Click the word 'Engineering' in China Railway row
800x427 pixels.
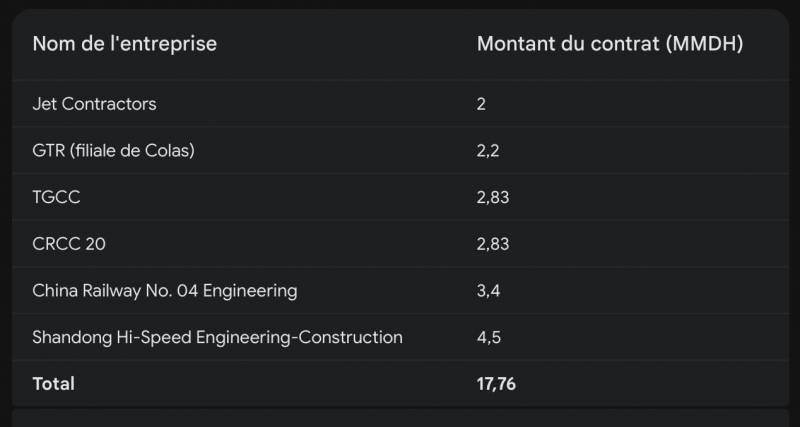[x=250, y=292]
